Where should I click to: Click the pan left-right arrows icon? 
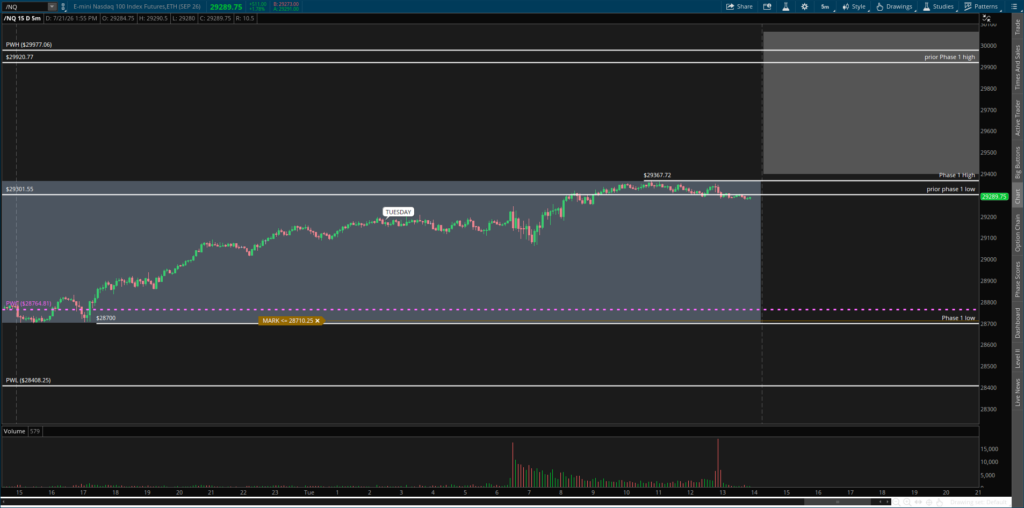918,502
